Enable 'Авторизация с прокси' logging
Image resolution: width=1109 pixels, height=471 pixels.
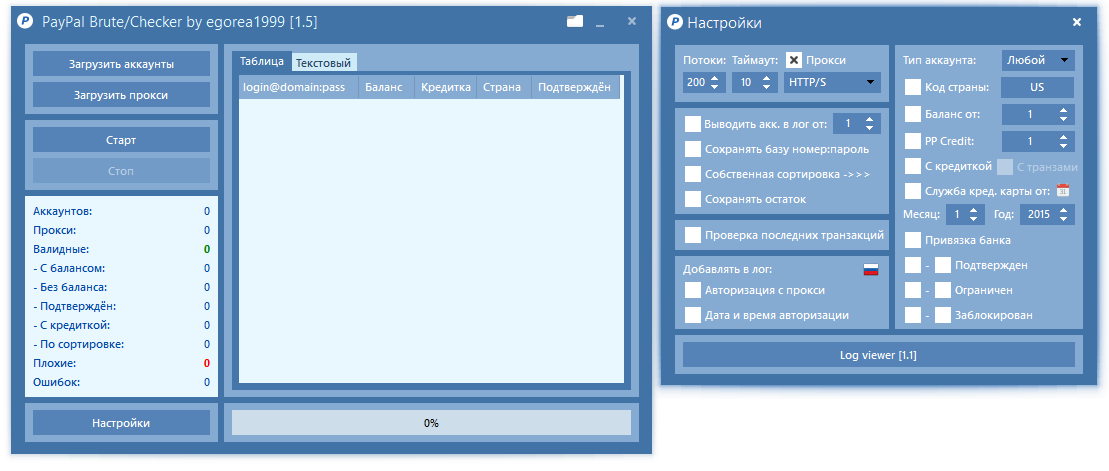coord(693,290)
